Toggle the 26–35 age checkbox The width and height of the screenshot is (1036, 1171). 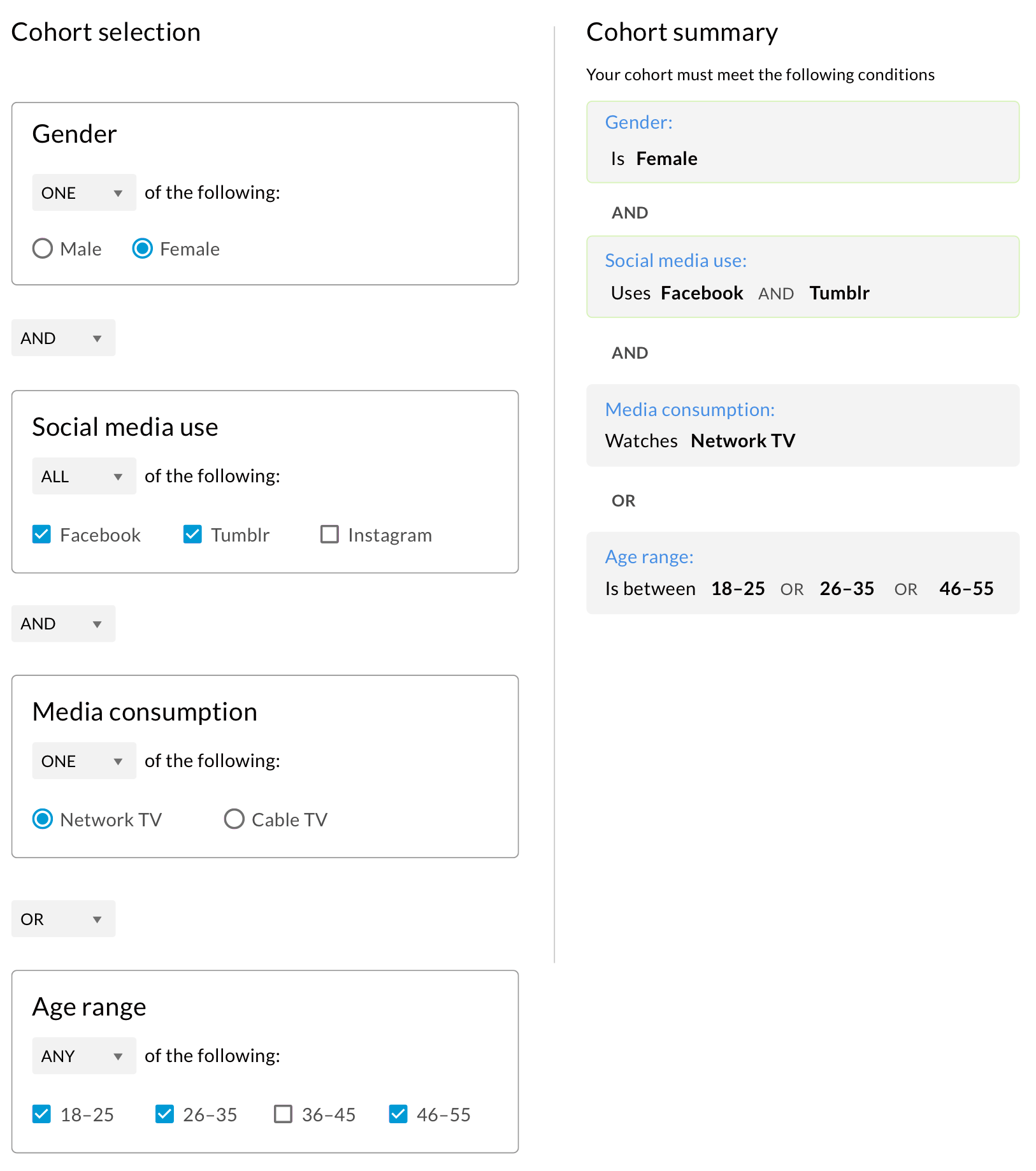(x=165, y=1114)
